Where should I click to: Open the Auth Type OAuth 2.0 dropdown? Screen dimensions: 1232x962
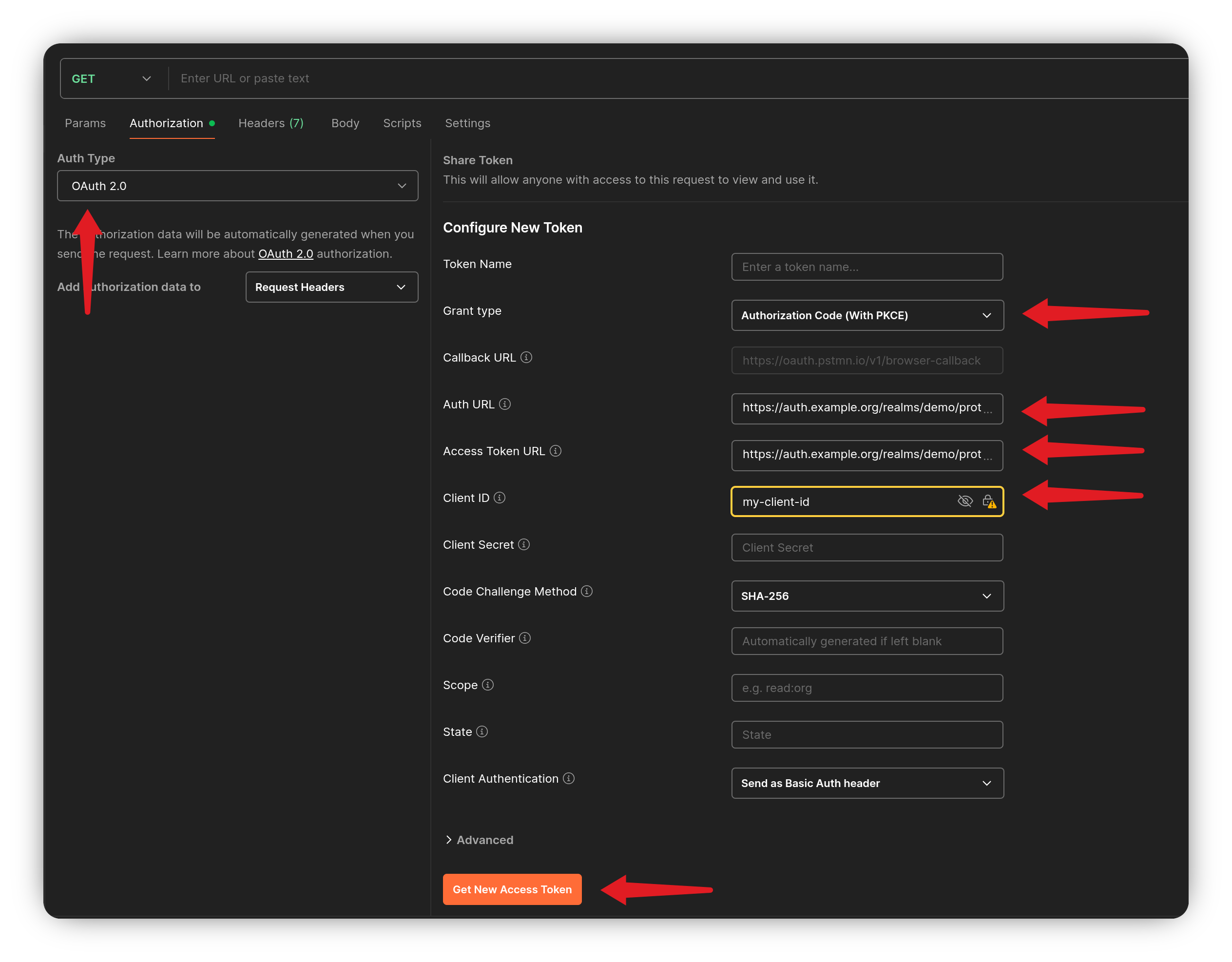point(237,186)
